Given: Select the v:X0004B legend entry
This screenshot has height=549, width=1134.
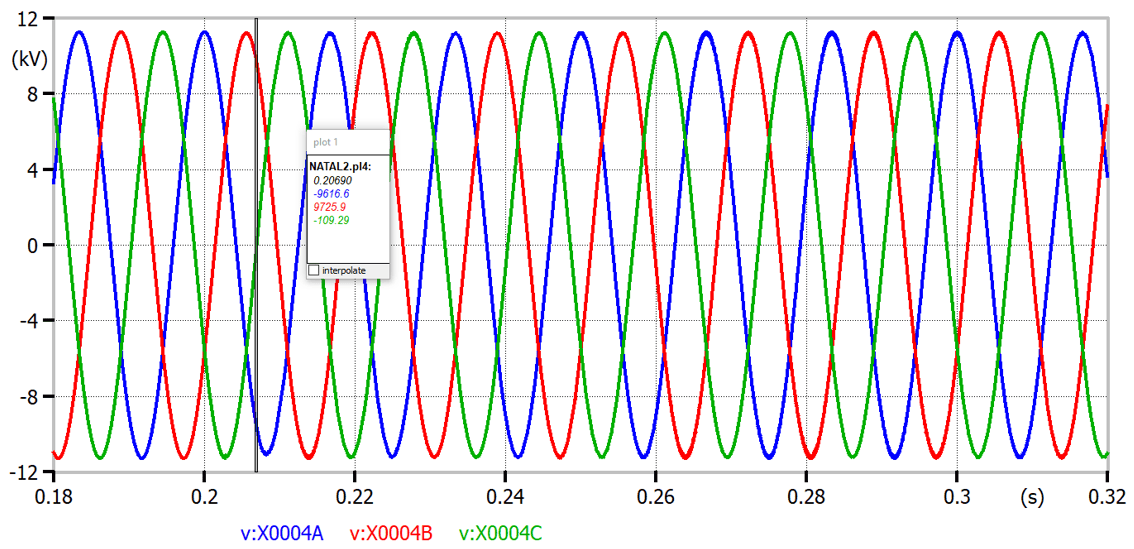Looking at the screenshot, I should pyautogui.click(x=391, y=534).
